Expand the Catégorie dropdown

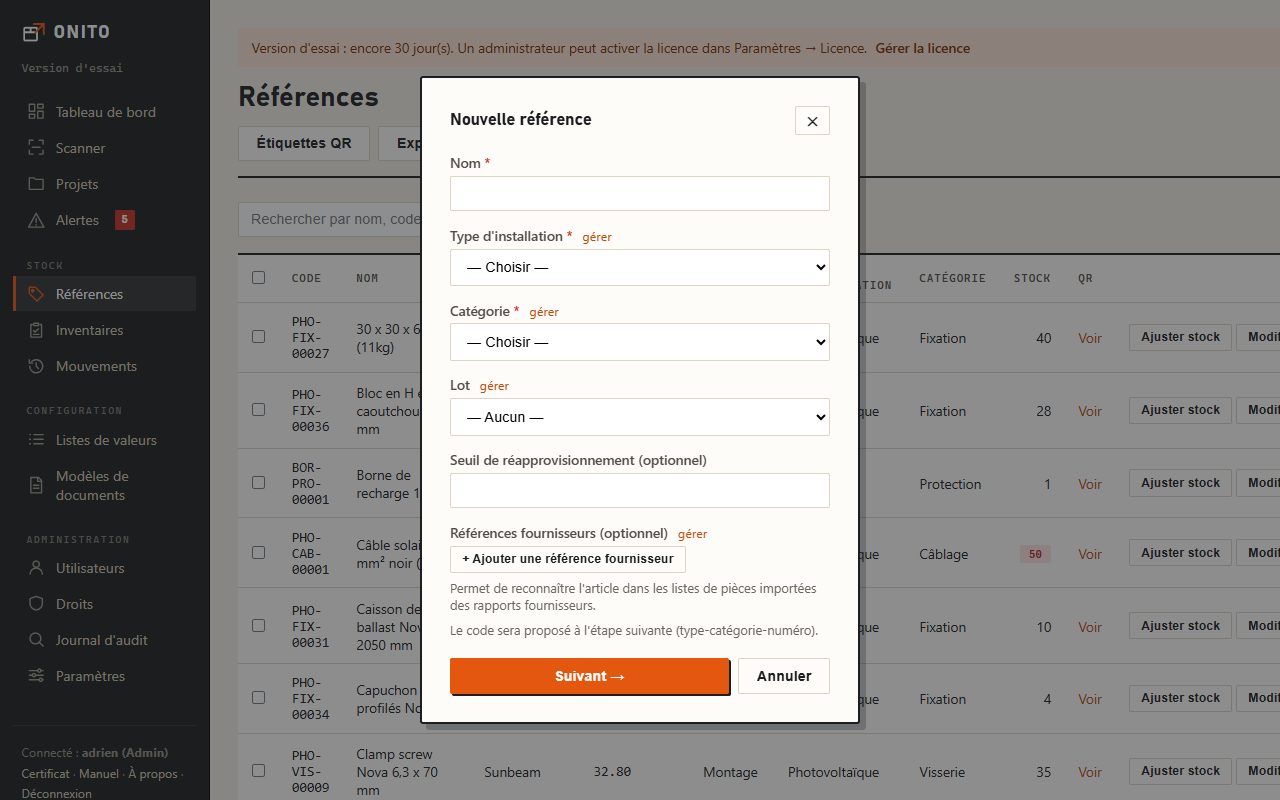tap(640, 342)
